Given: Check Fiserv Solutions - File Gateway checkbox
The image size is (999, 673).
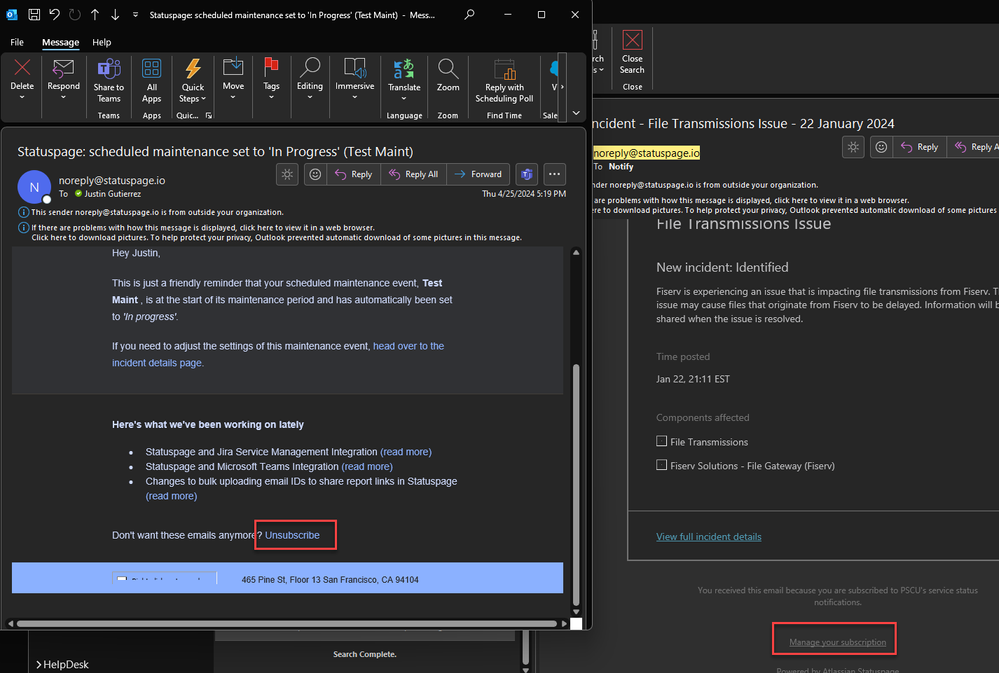Looking at the screenshot, I should [661, 465].
